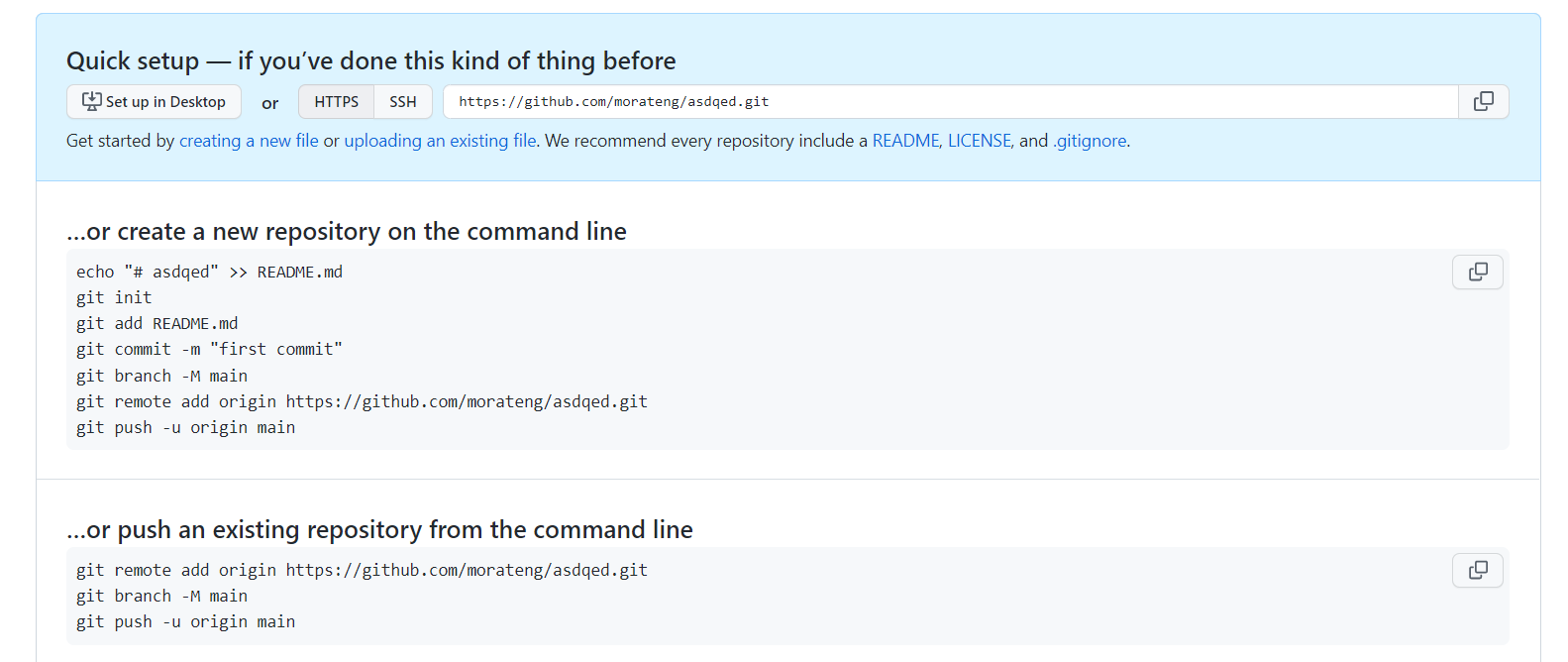Open the uploading an existing file link
The width and height of the screenshot is (1568, 662).
[x=440, y=141]
